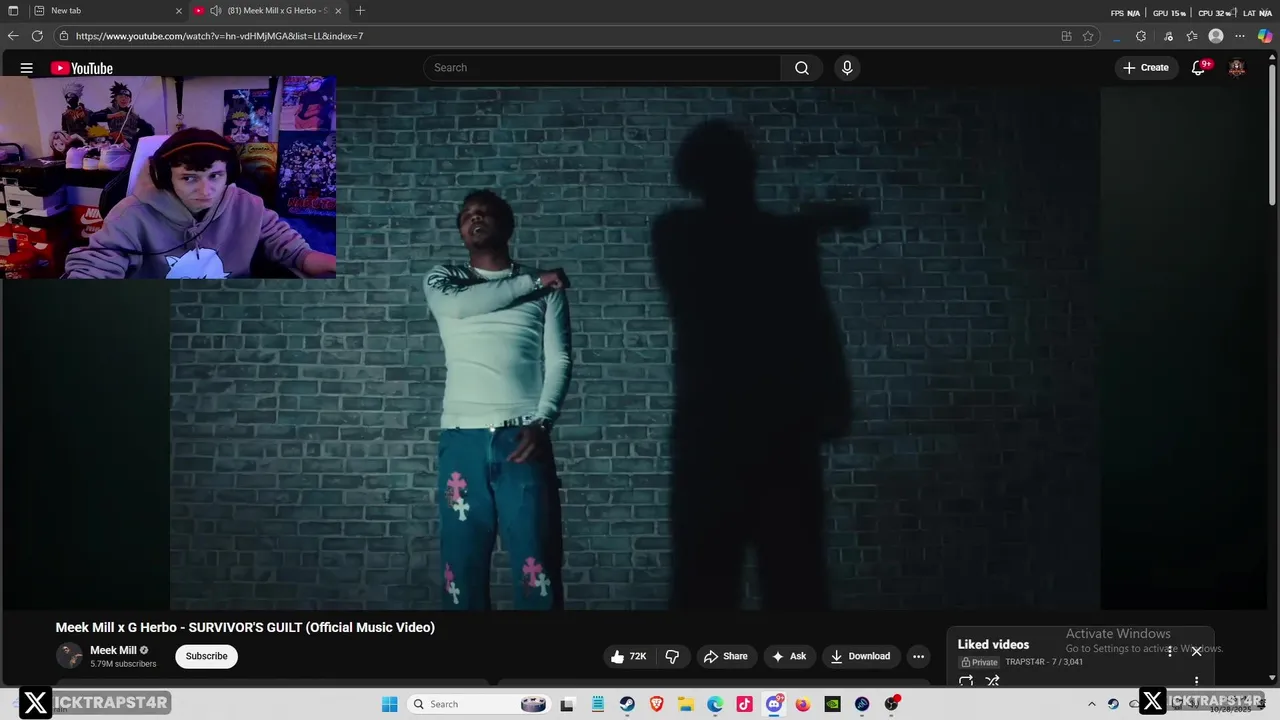Image resolution: width=1280 pixels, height=720 pixels.
Task: Open Task View in the taskbar
Action: click(567, 704)
